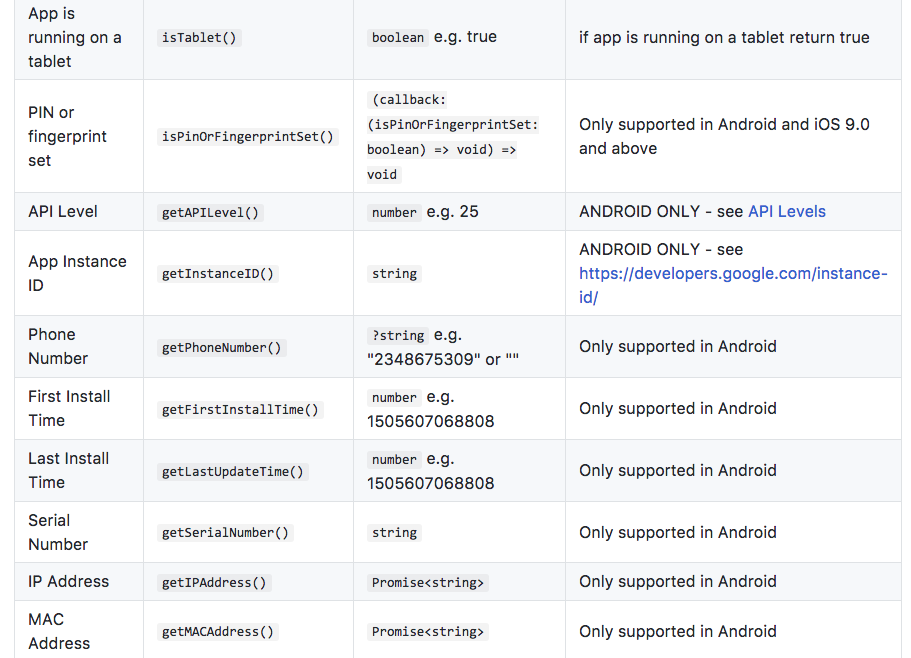Click the 'IP Address' name cell
The width and height of the screenshot is (911, 658).
point(79,582)
